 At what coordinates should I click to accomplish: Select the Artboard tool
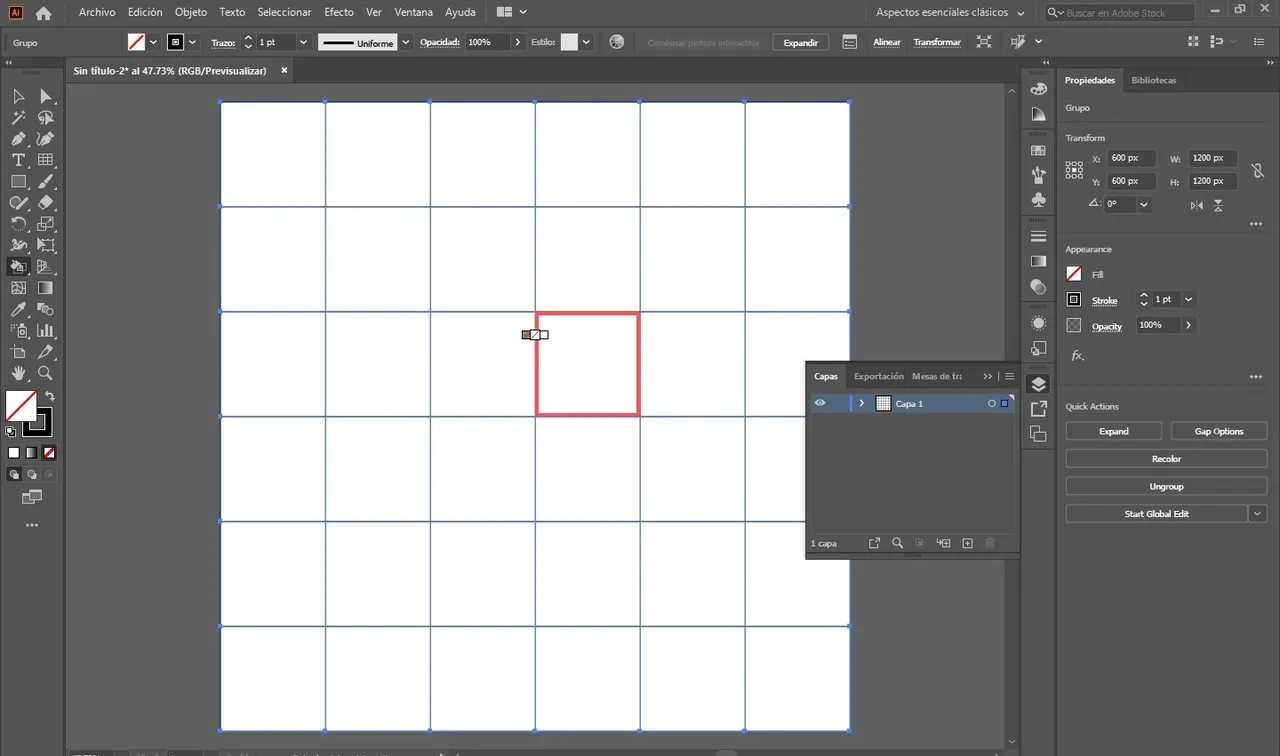[x=18, y=352]
